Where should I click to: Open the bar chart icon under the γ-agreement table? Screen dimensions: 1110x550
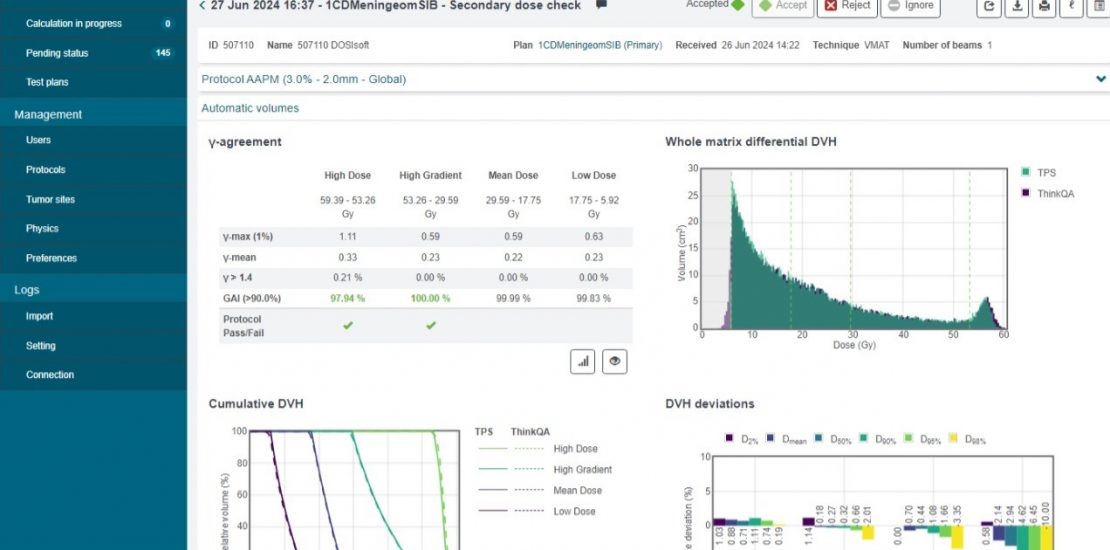(x=583, y=361)
